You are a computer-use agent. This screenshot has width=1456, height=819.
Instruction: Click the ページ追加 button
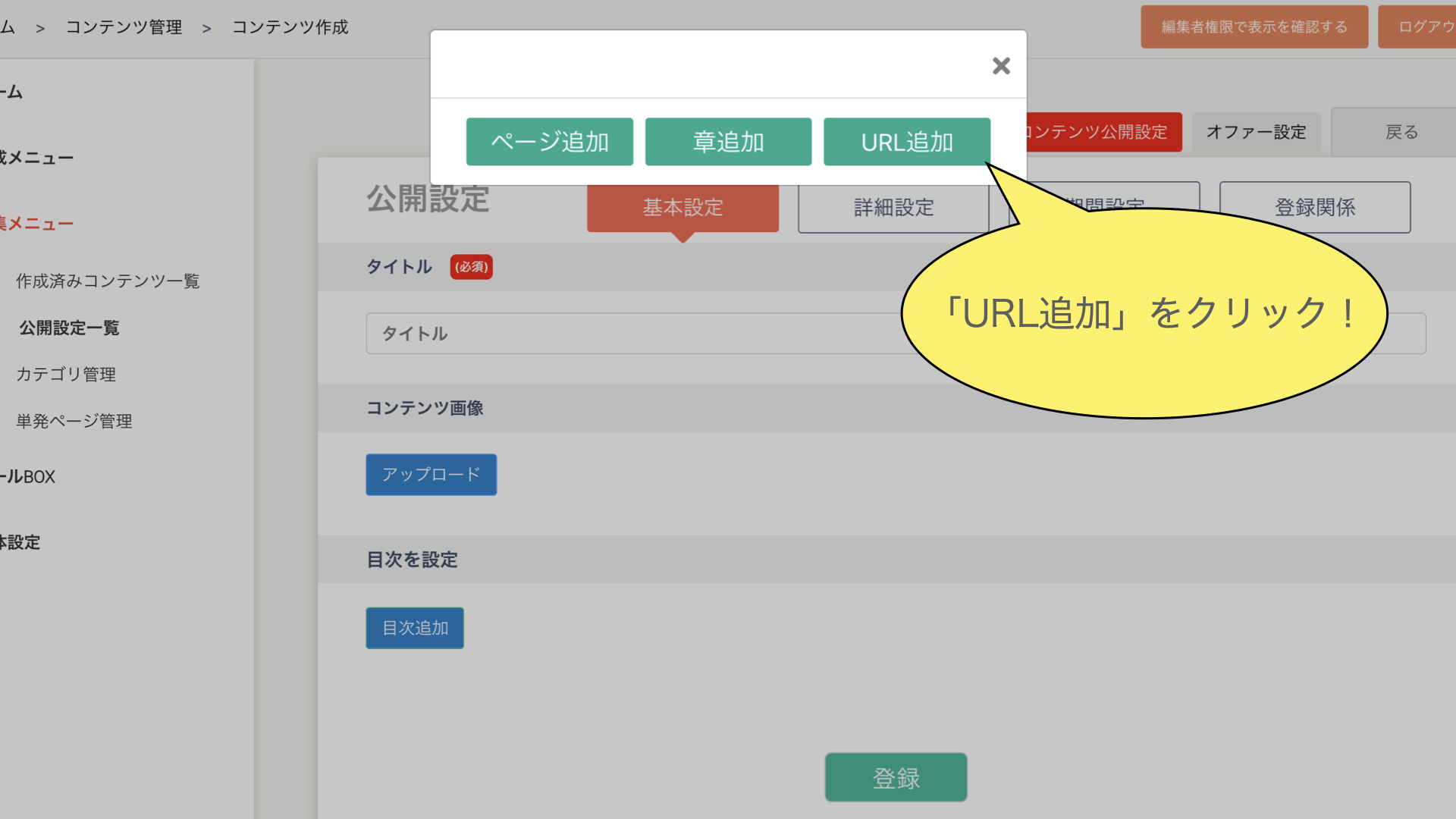[x=549, y=142]
